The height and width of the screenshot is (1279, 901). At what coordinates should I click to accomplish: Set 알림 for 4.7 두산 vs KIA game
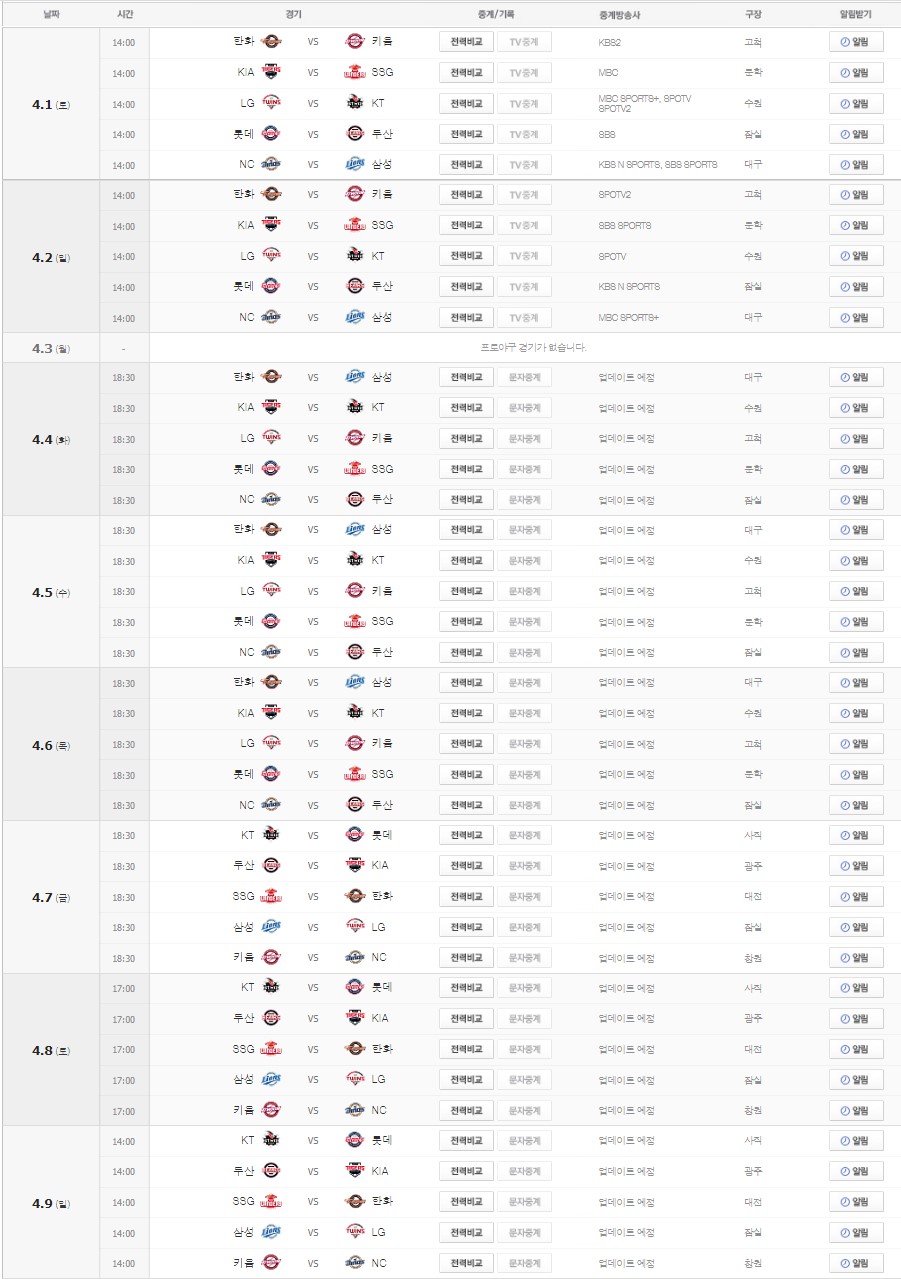856,865
